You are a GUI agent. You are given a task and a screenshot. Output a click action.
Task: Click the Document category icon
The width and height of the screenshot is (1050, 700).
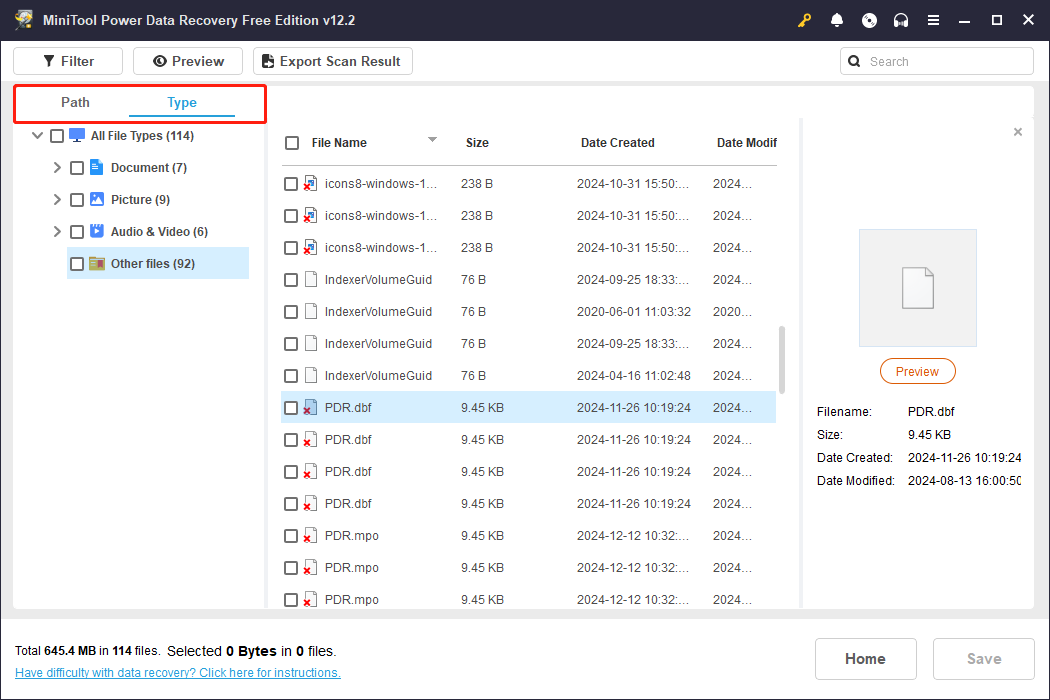pyautogui.click(x=96, y=167)
